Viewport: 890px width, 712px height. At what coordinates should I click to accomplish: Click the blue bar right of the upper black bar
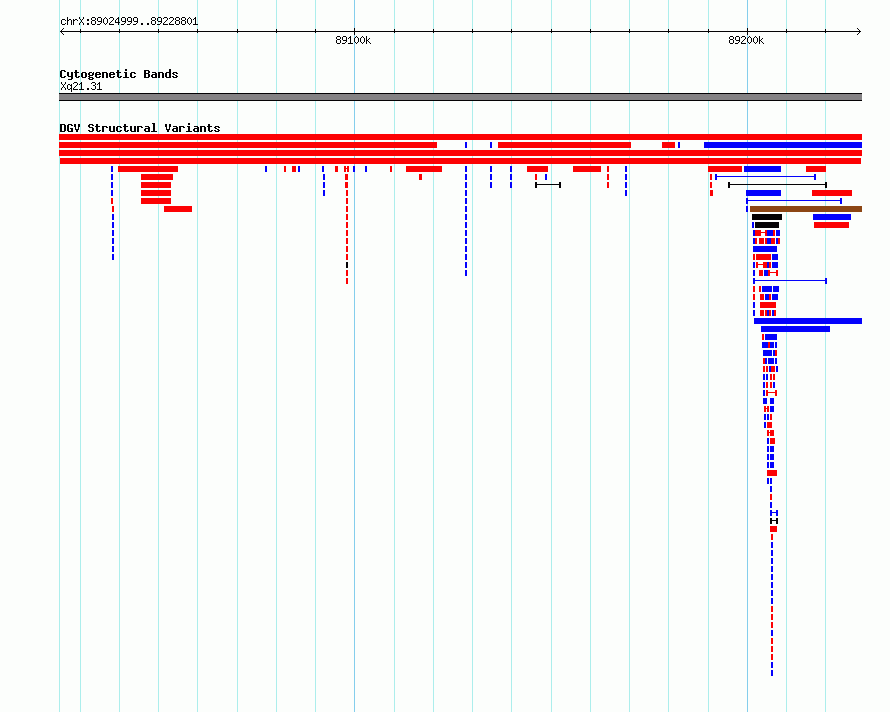tap(832, 217)
